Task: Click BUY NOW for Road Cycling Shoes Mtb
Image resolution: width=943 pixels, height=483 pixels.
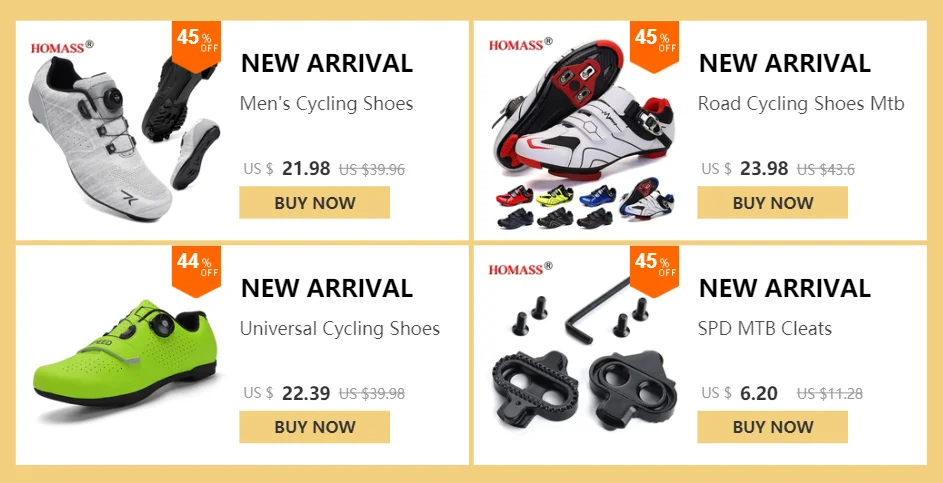Action: [772, 203]
